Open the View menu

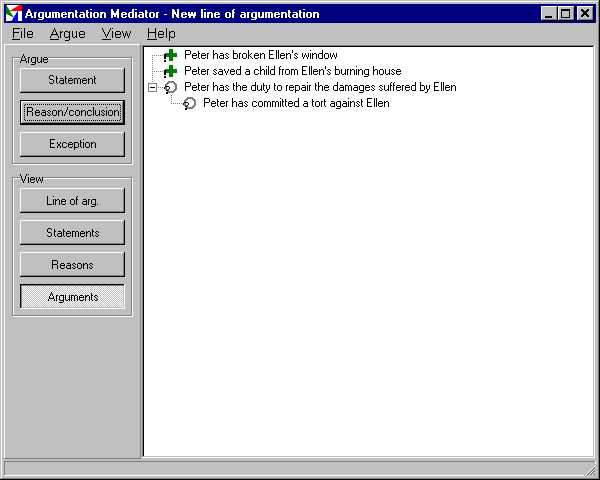(x=116, y=33)
